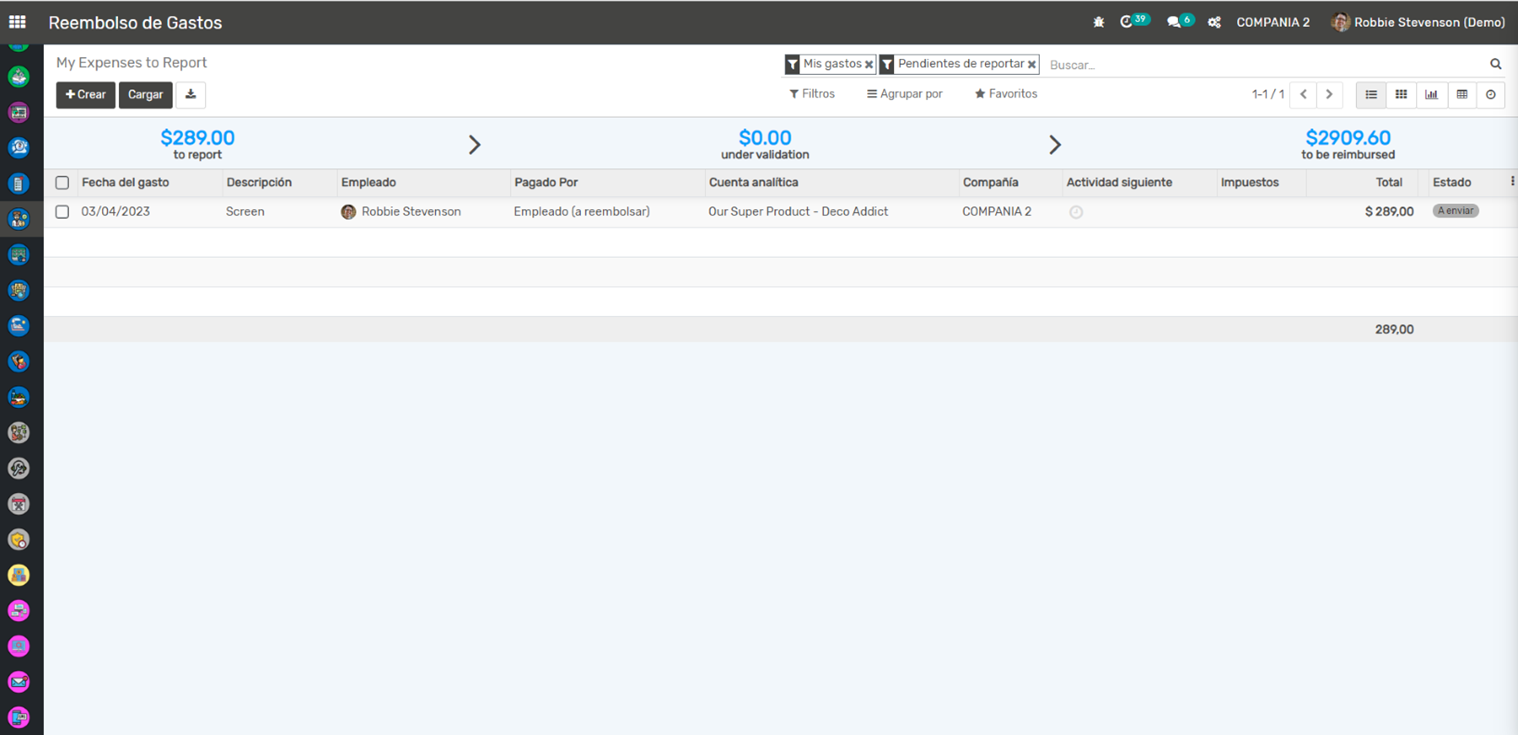Image resolution: width=1518 pixels, height=735 pixels.
Task: Open Robbie Stevenson user menu
Action: click(1418, 22)
